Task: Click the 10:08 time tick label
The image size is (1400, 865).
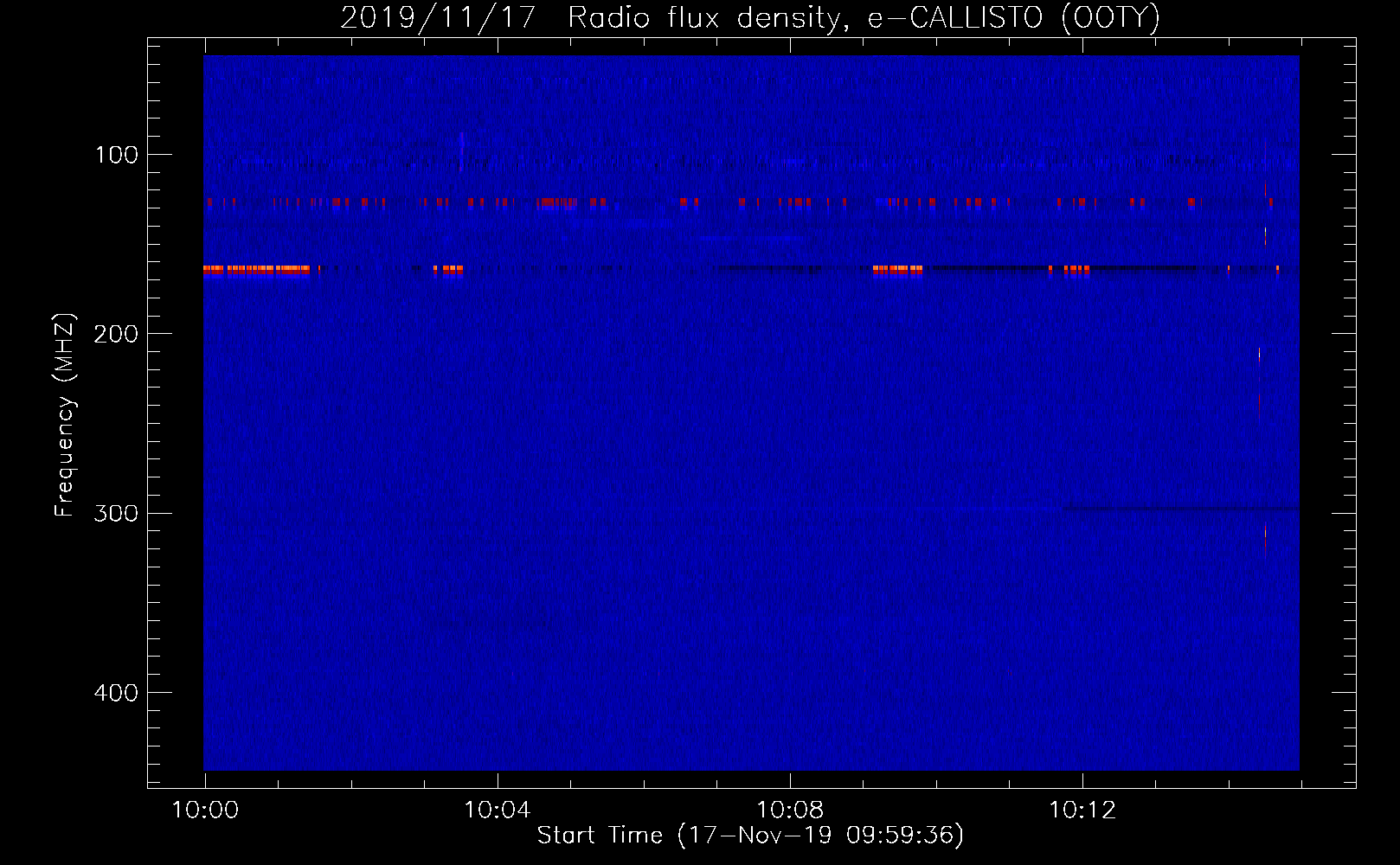Action: click(x=789, y=811)
